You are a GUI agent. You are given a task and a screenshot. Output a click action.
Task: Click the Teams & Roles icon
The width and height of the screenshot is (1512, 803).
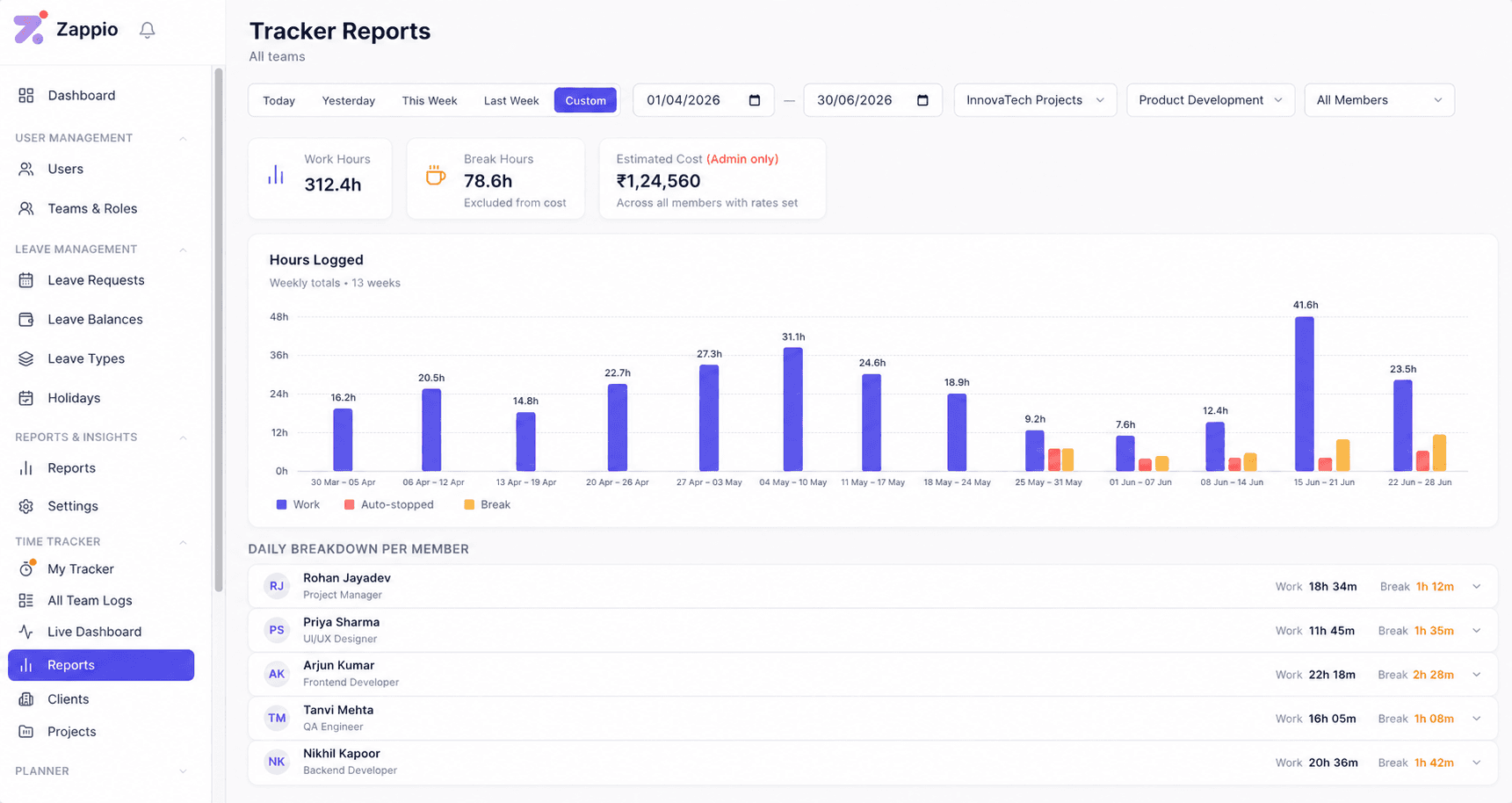pyautogui.click(x=26, y=208)
